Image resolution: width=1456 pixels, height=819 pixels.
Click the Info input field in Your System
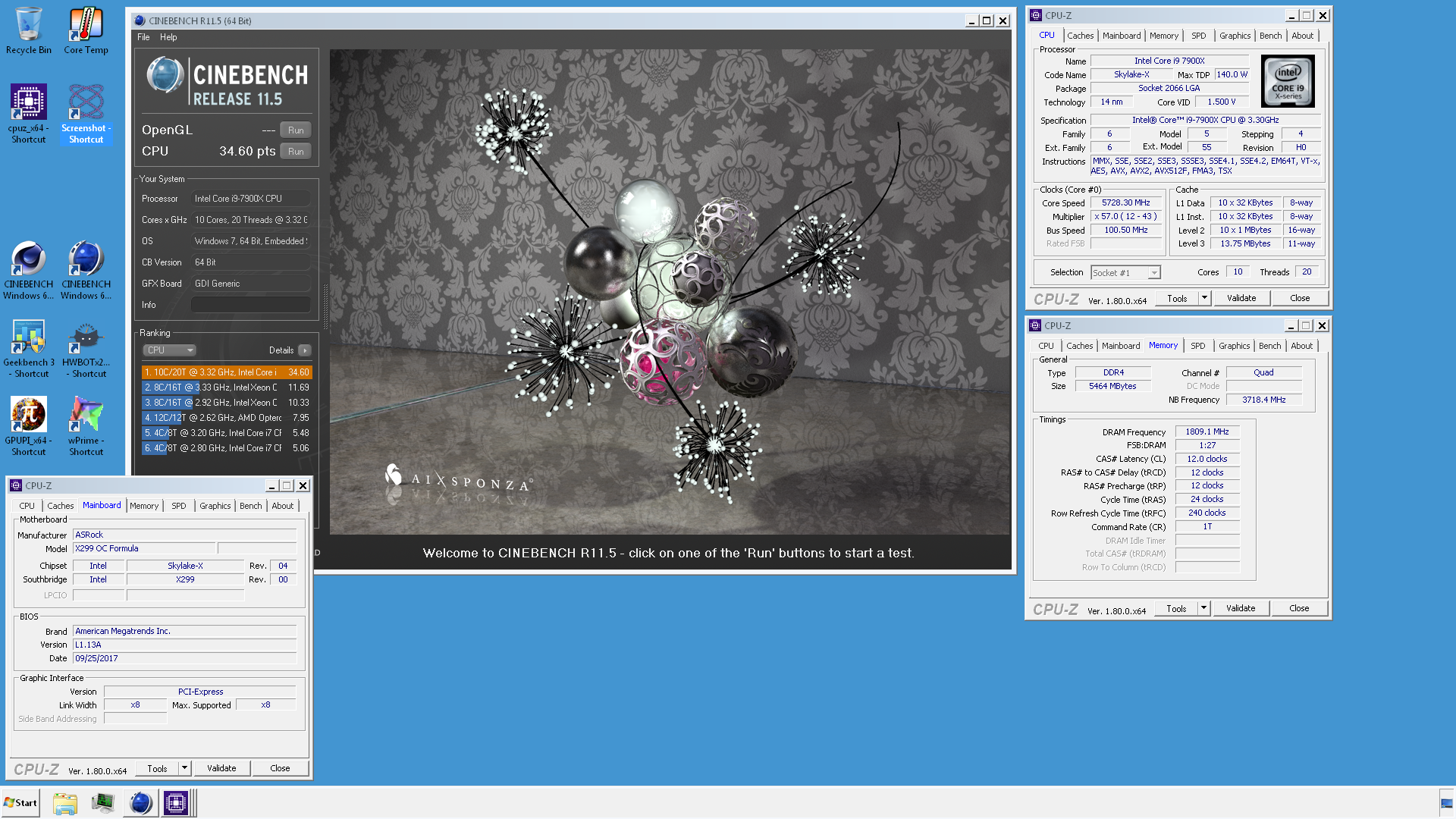pos(251,305)
